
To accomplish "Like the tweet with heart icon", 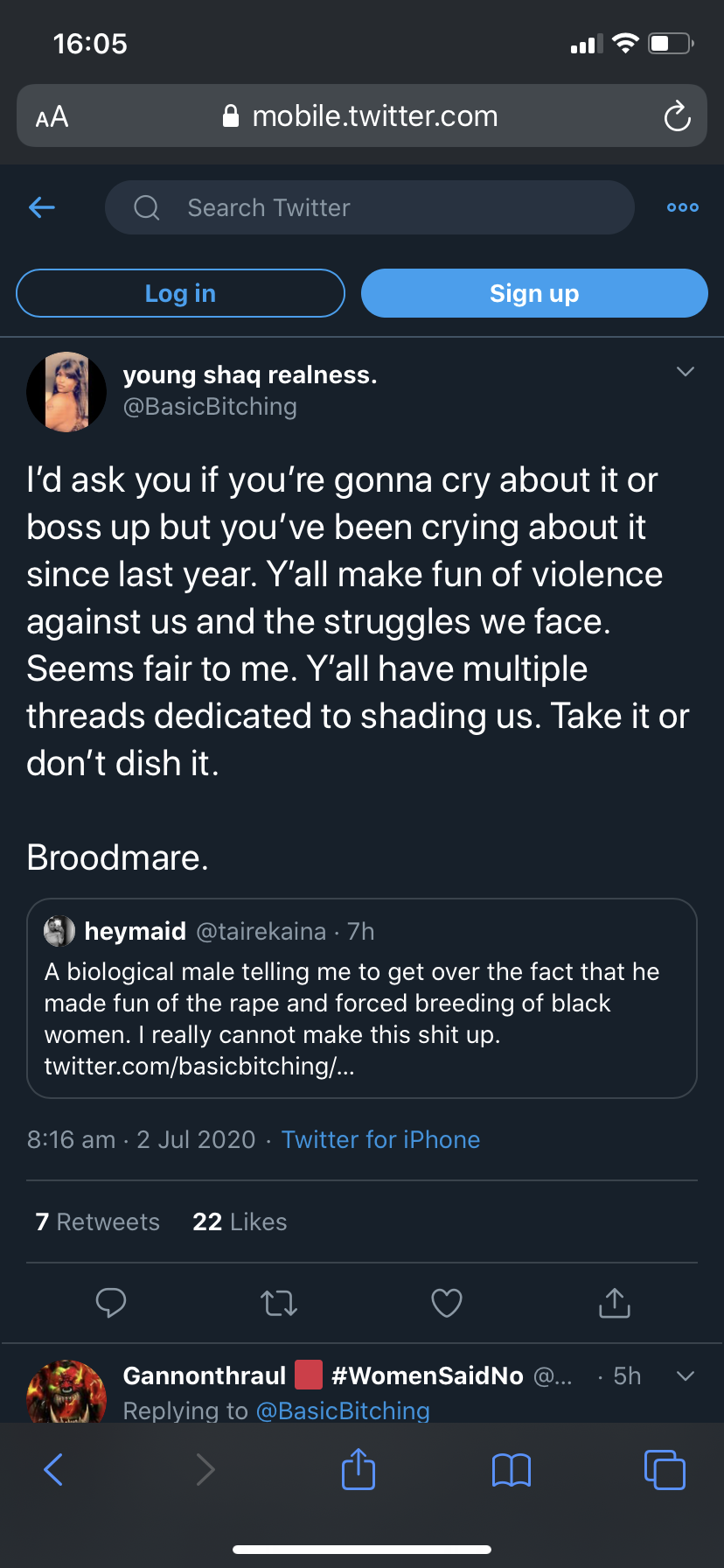I will click(447, 1303).
